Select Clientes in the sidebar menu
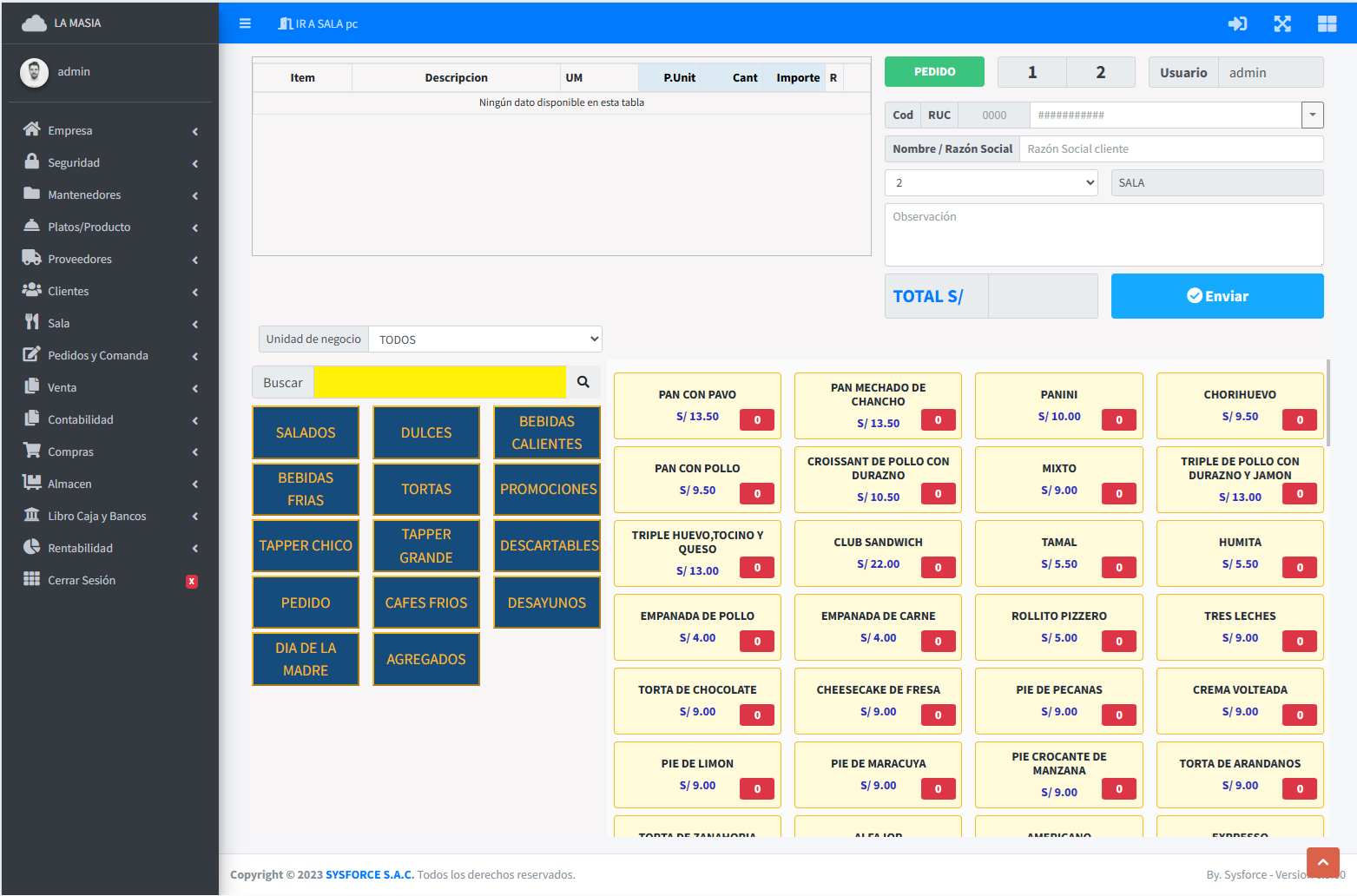Viewport: 1357px width, 896px height. tap(69, 291)
